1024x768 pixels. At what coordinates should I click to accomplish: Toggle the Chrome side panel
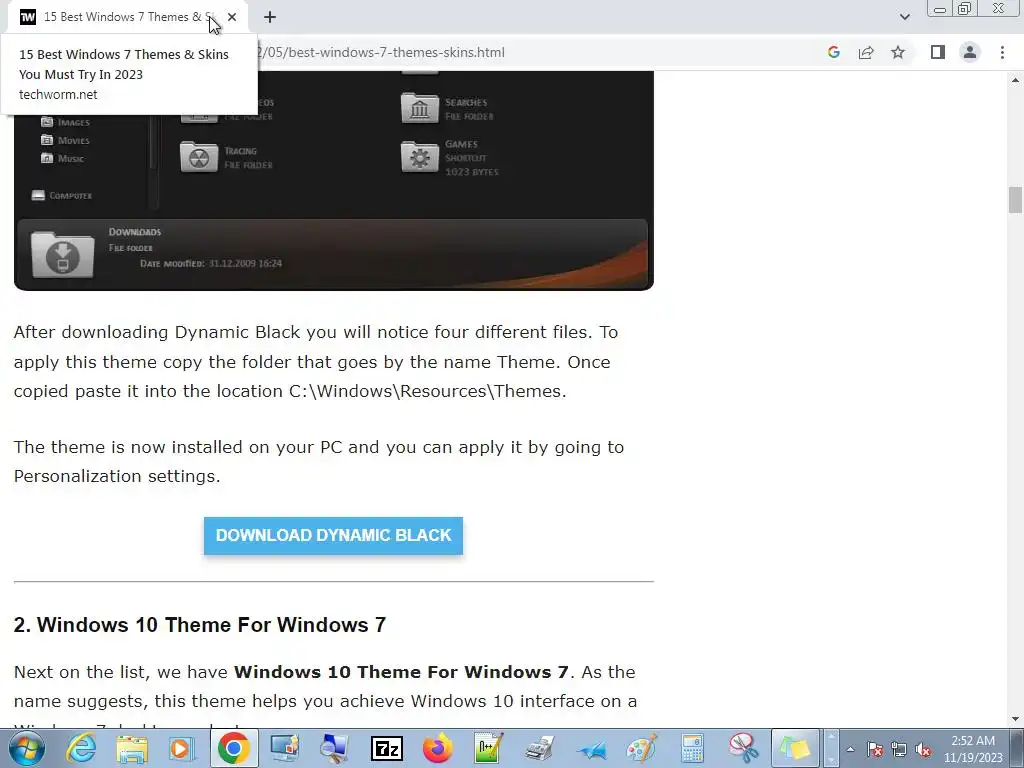(938, 52)
